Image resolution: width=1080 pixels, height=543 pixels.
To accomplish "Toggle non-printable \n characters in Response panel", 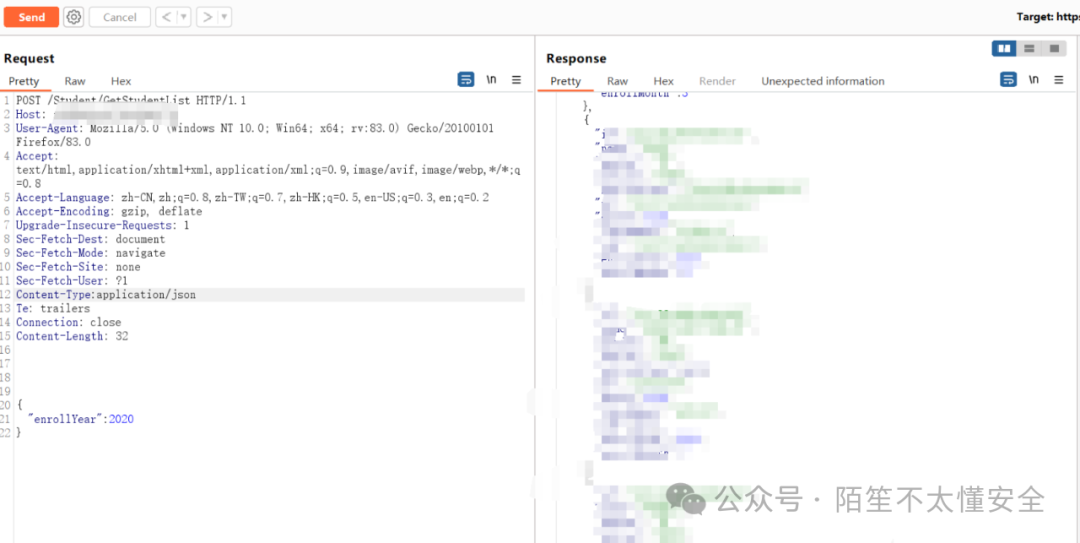I will click(1034, 80).
